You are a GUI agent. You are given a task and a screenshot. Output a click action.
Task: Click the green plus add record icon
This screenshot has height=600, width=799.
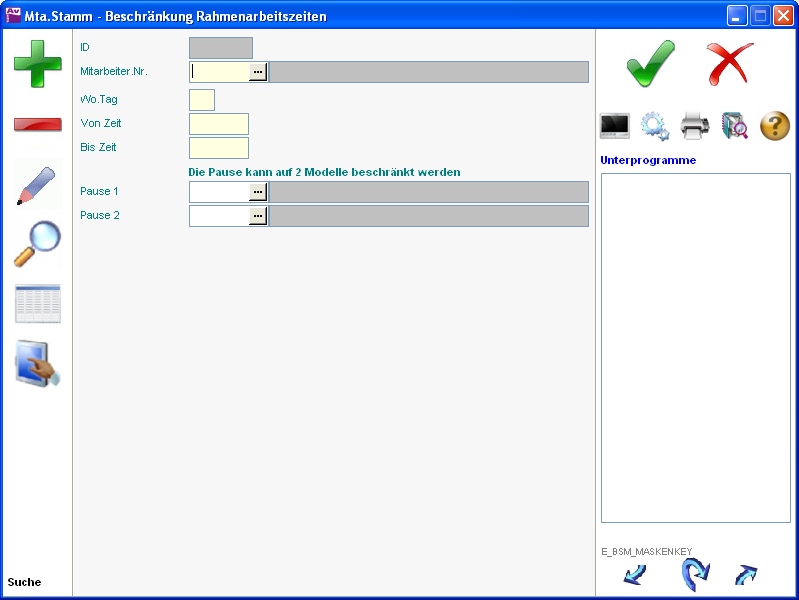(x=37, y=64)
